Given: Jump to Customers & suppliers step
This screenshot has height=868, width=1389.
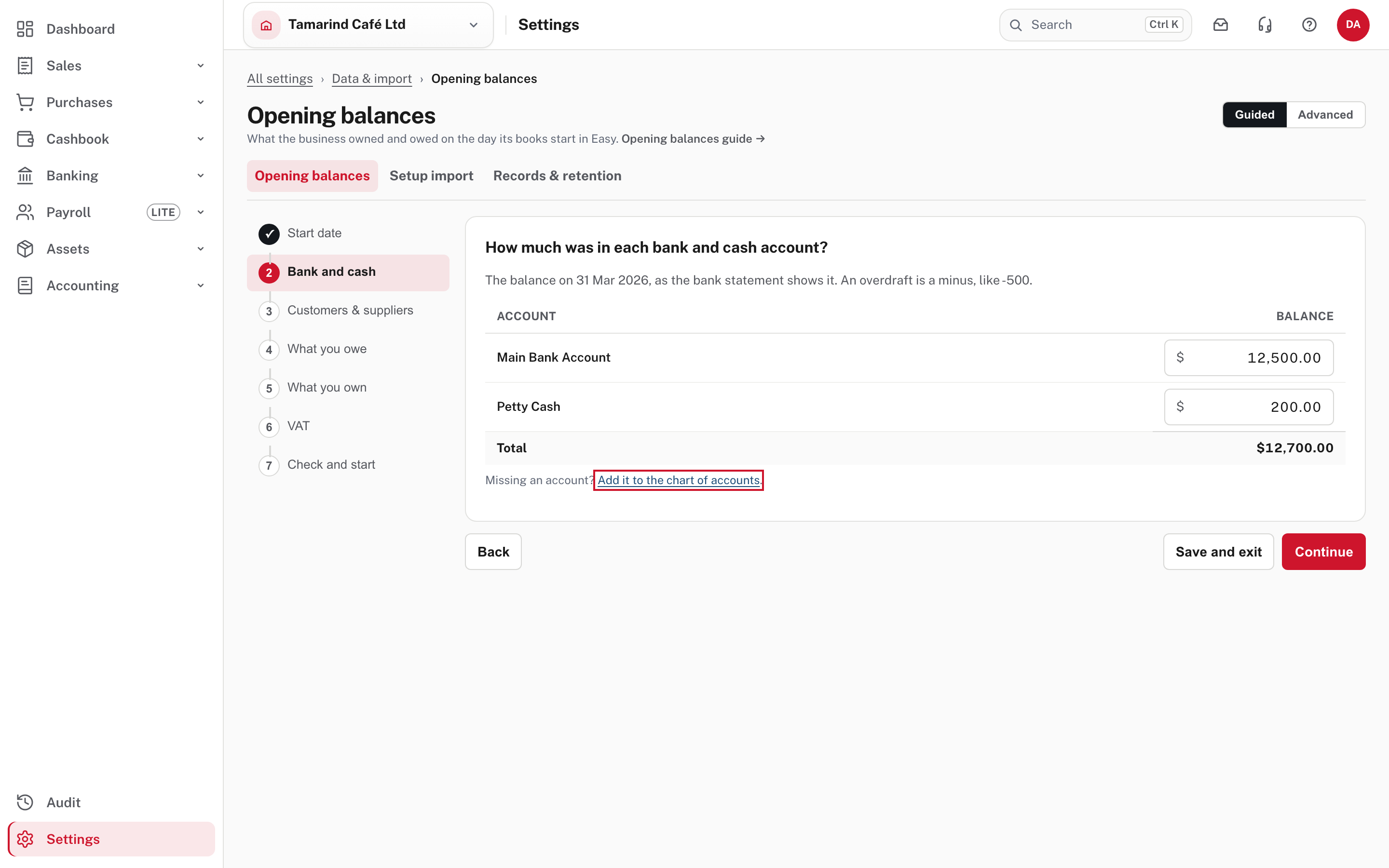Looking at the screenshot, I should 348,311.
